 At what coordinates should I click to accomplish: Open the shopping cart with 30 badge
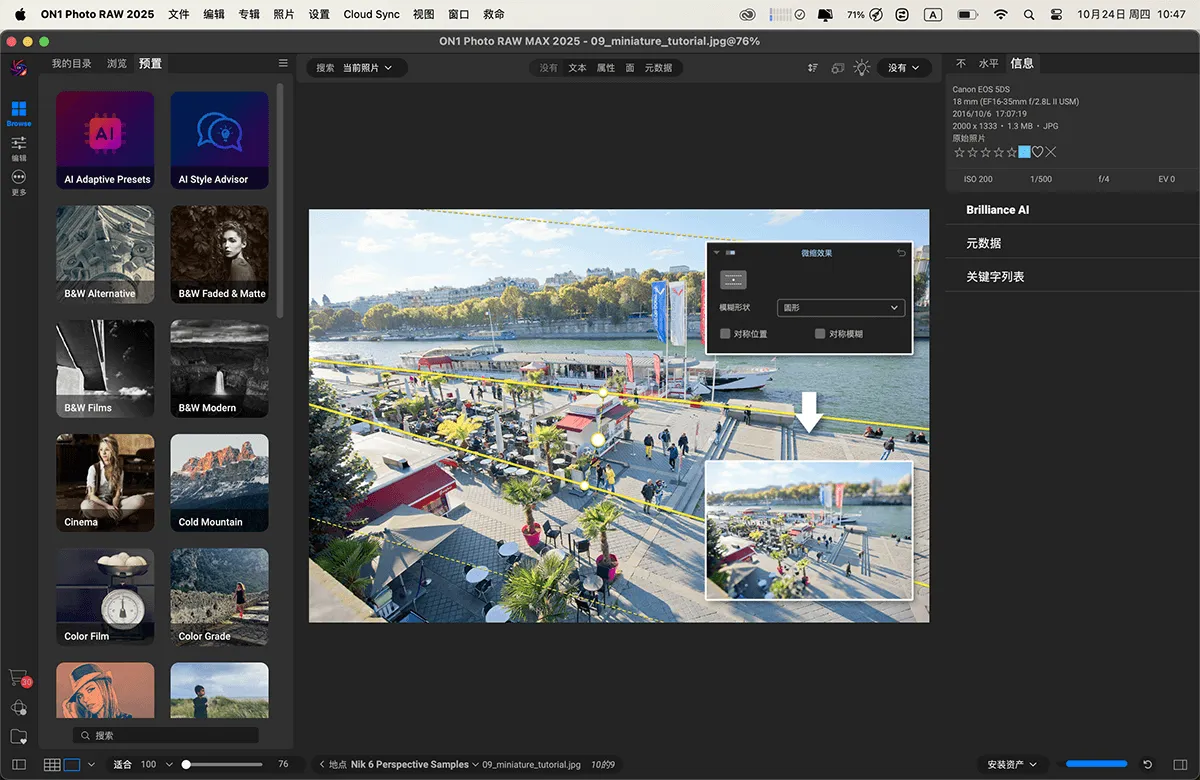(19, 677)
